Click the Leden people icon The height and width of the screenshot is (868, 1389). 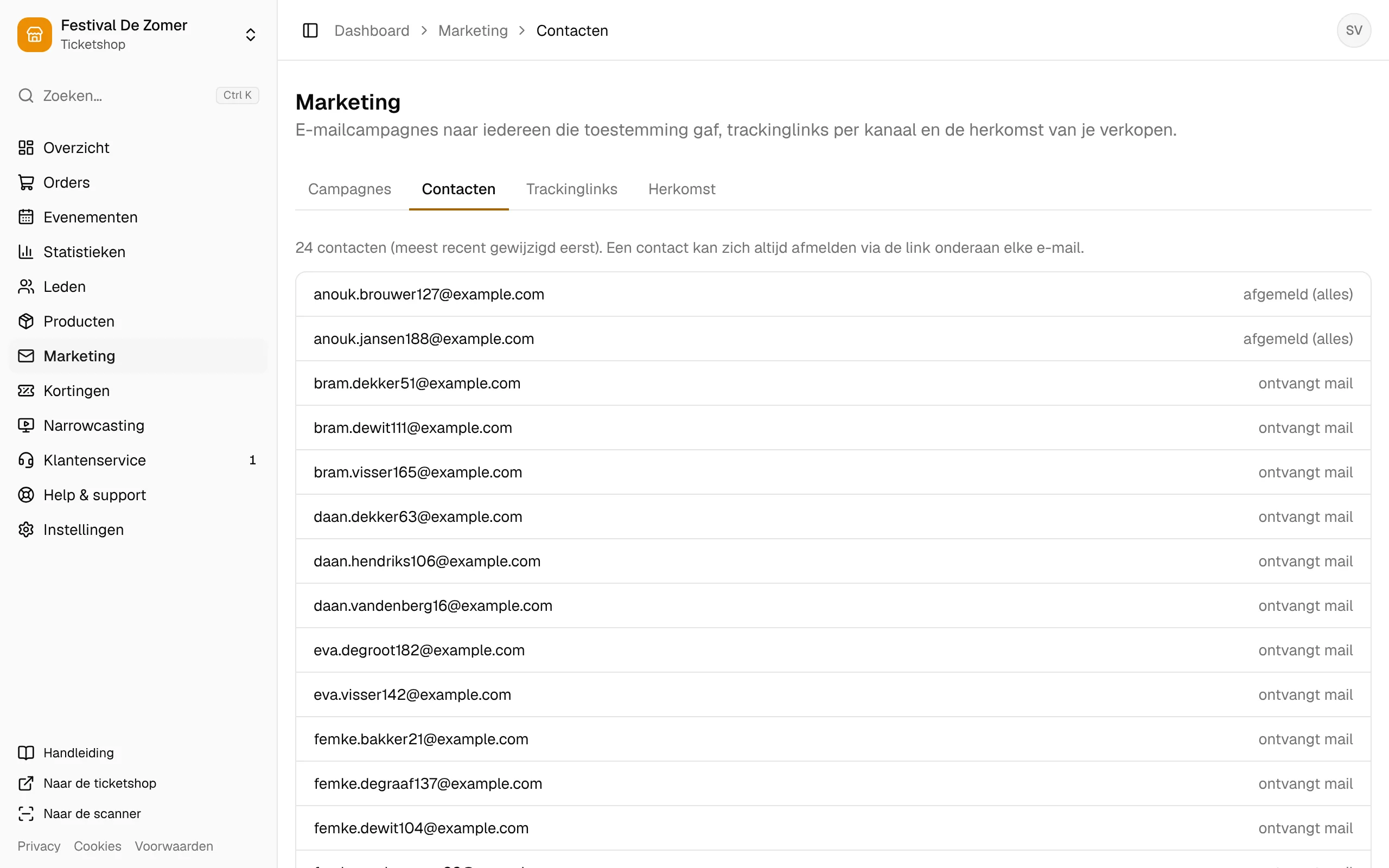point(26,286)
